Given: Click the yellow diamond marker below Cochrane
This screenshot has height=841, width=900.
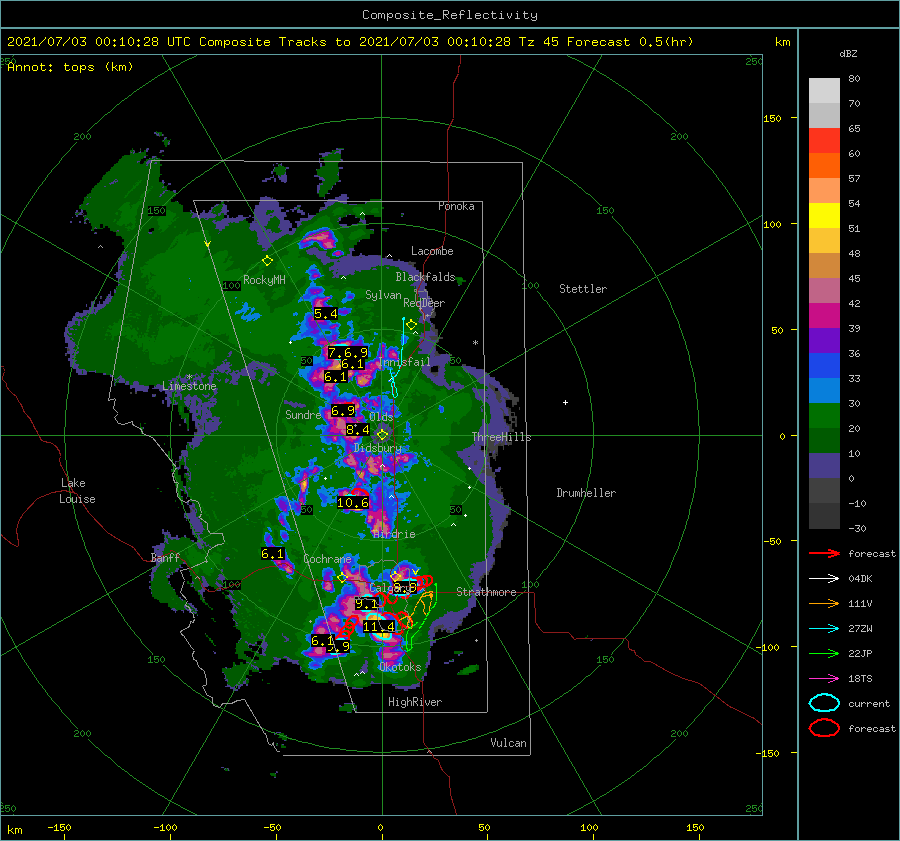Looking at the screenshot, I should (x=342, y=578).
